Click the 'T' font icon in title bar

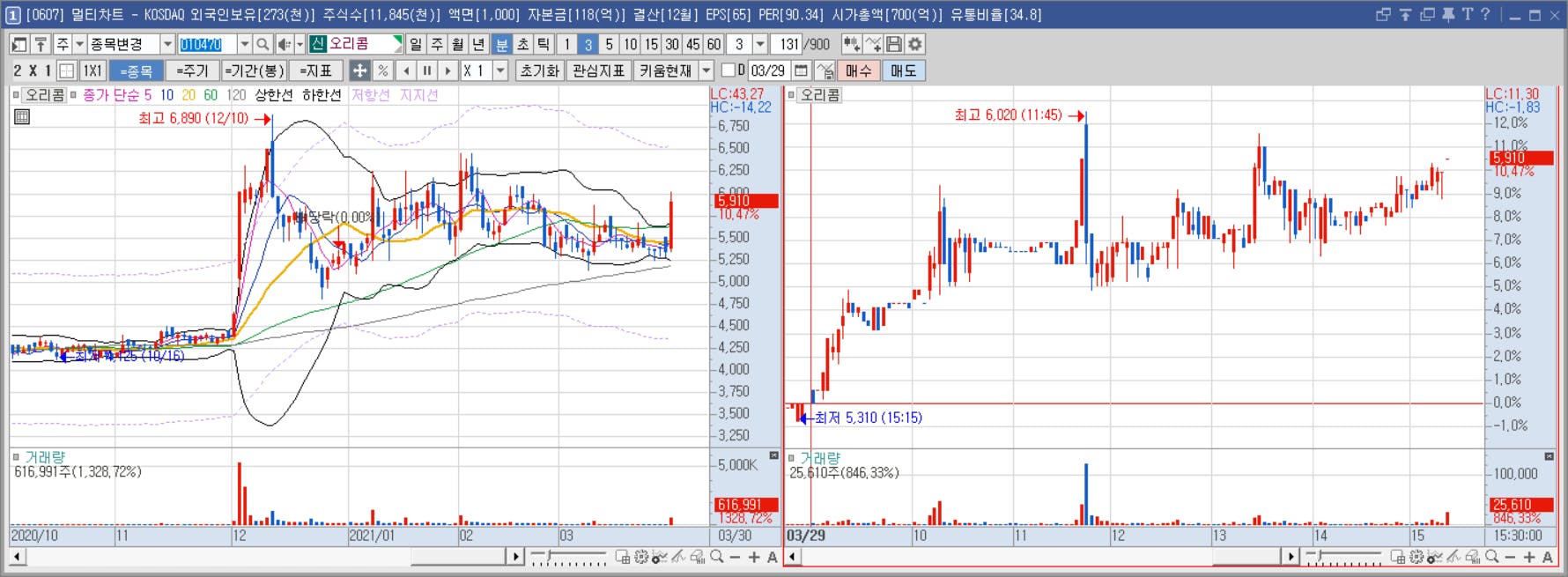pos(1468,14)
